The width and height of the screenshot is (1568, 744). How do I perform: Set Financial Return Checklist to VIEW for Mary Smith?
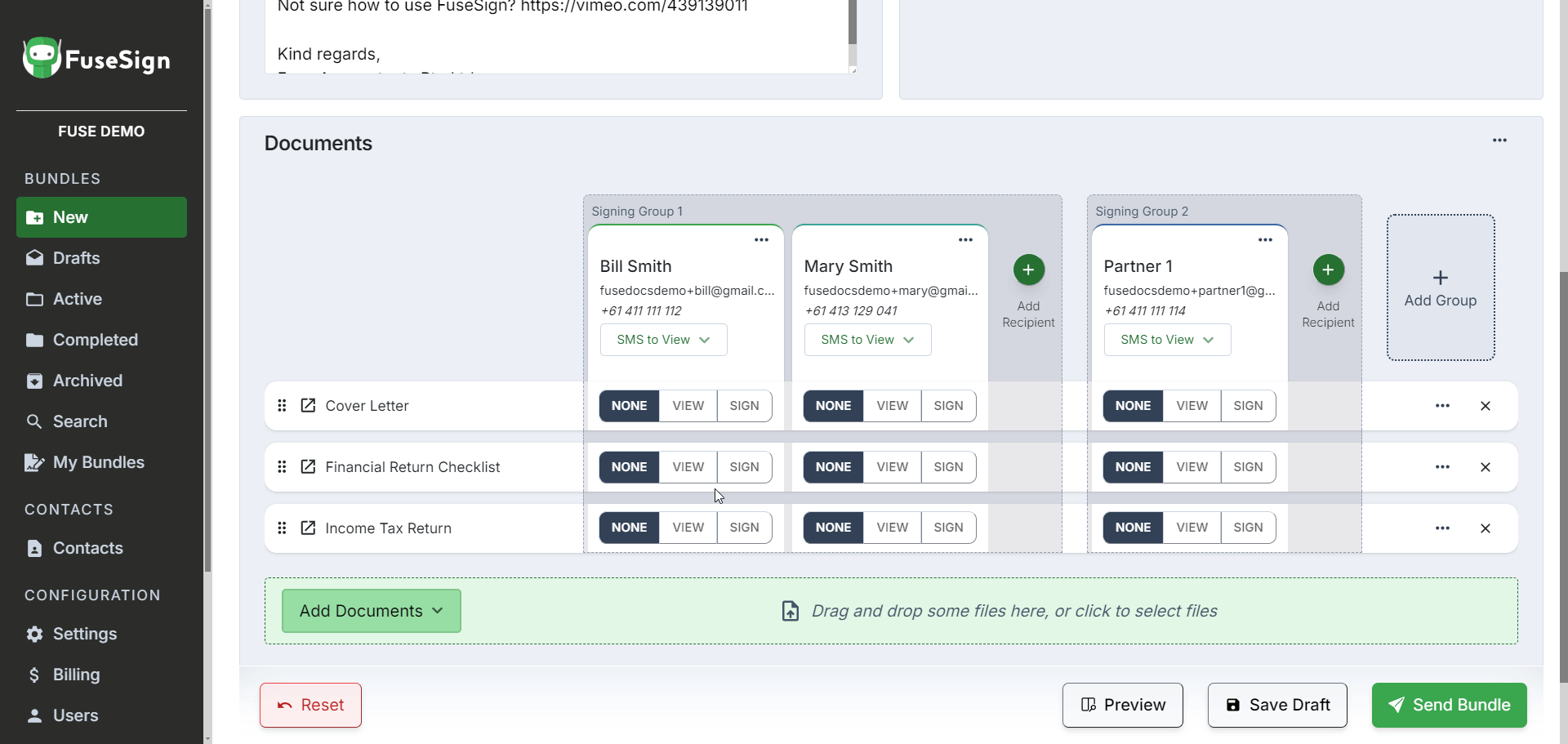tap(892, 467)
